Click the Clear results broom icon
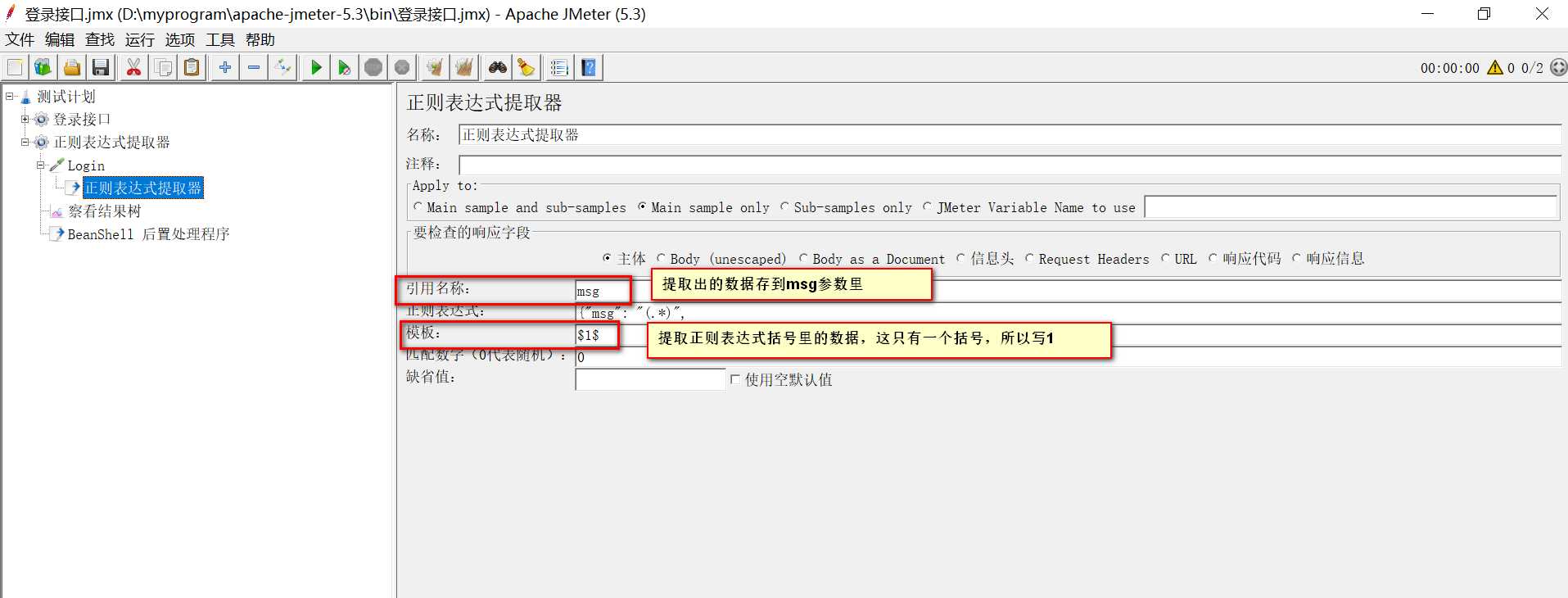The image size is (1568, 598). coord(435,67)
